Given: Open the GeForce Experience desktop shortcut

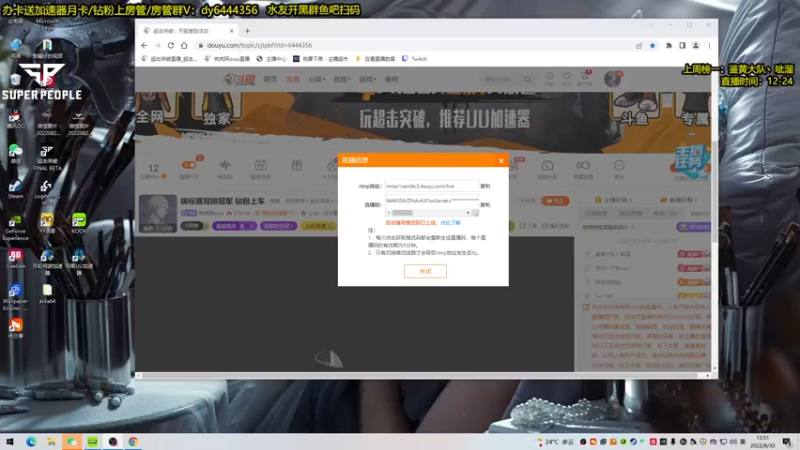Looking at the screenshot, I should 15,228.
